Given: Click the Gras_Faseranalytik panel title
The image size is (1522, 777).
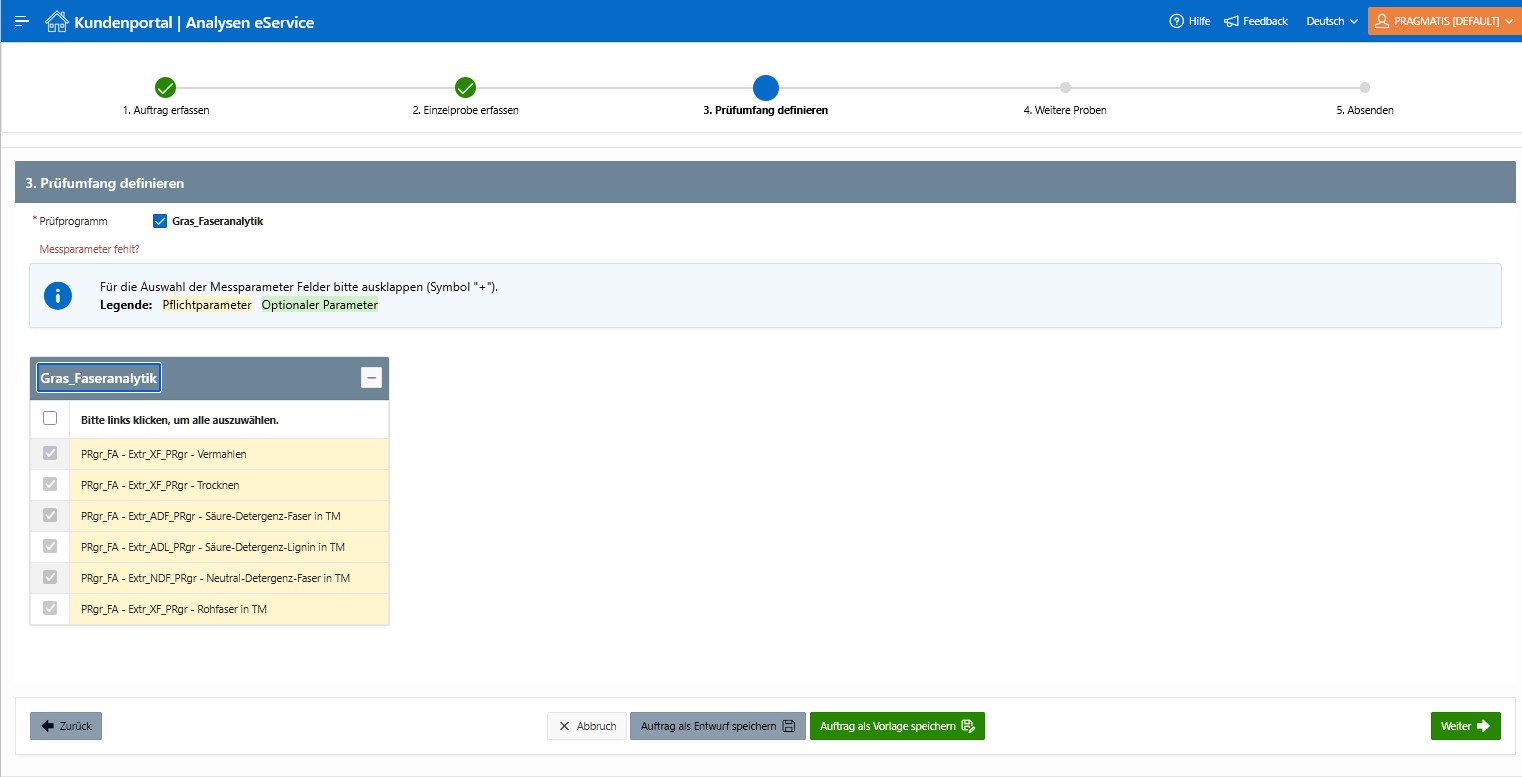Looking at the screenshot, I should pos(99,378).
